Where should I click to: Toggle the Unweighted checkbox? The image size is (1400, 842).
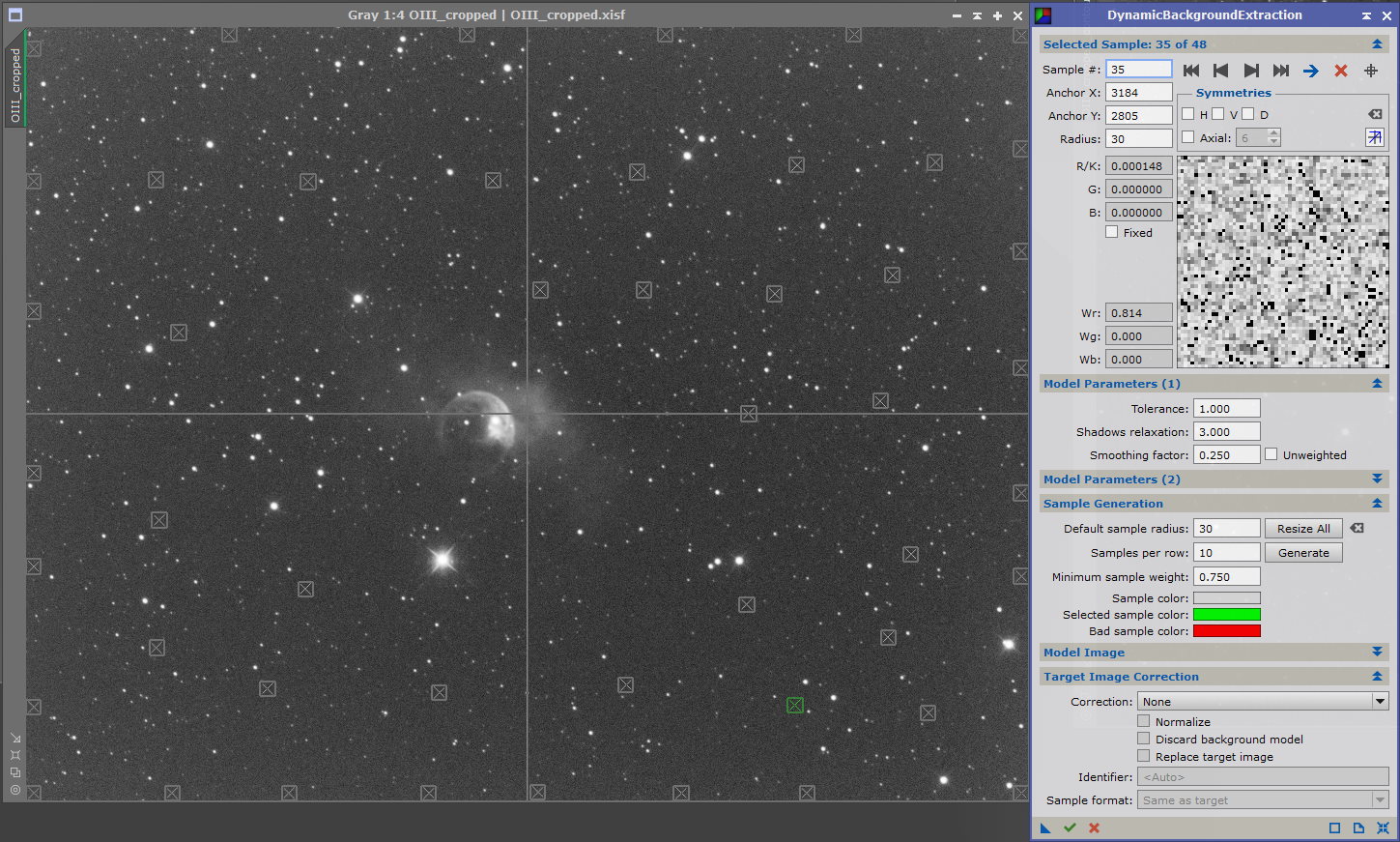pos(1271,454)
